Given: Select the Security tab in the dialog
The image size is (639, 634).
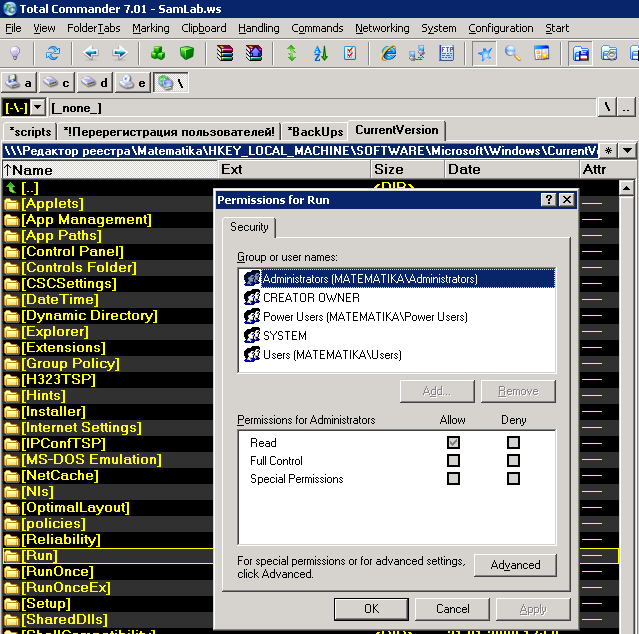Looking at the screenshot, I should point(249,227).
